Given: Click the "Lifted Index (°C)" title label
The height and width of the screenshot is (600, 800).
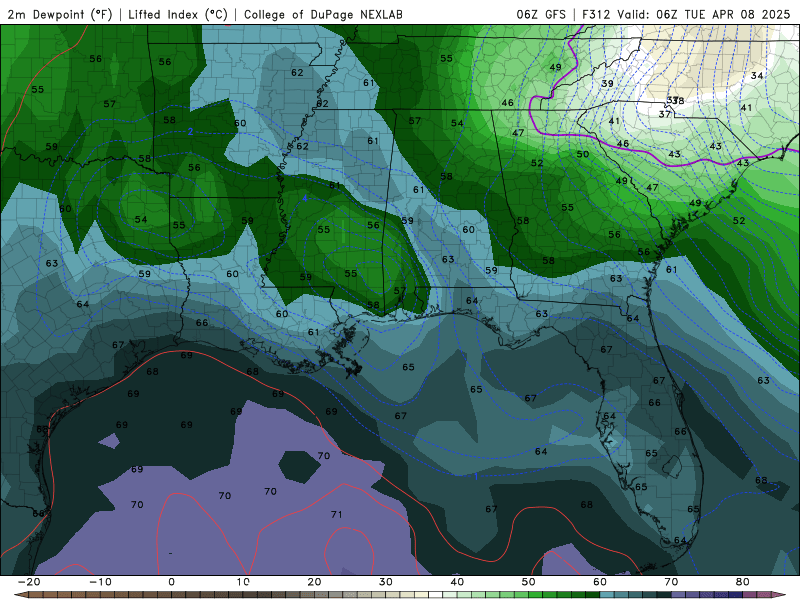Looking at the screenshot, I should click(178, 14).
